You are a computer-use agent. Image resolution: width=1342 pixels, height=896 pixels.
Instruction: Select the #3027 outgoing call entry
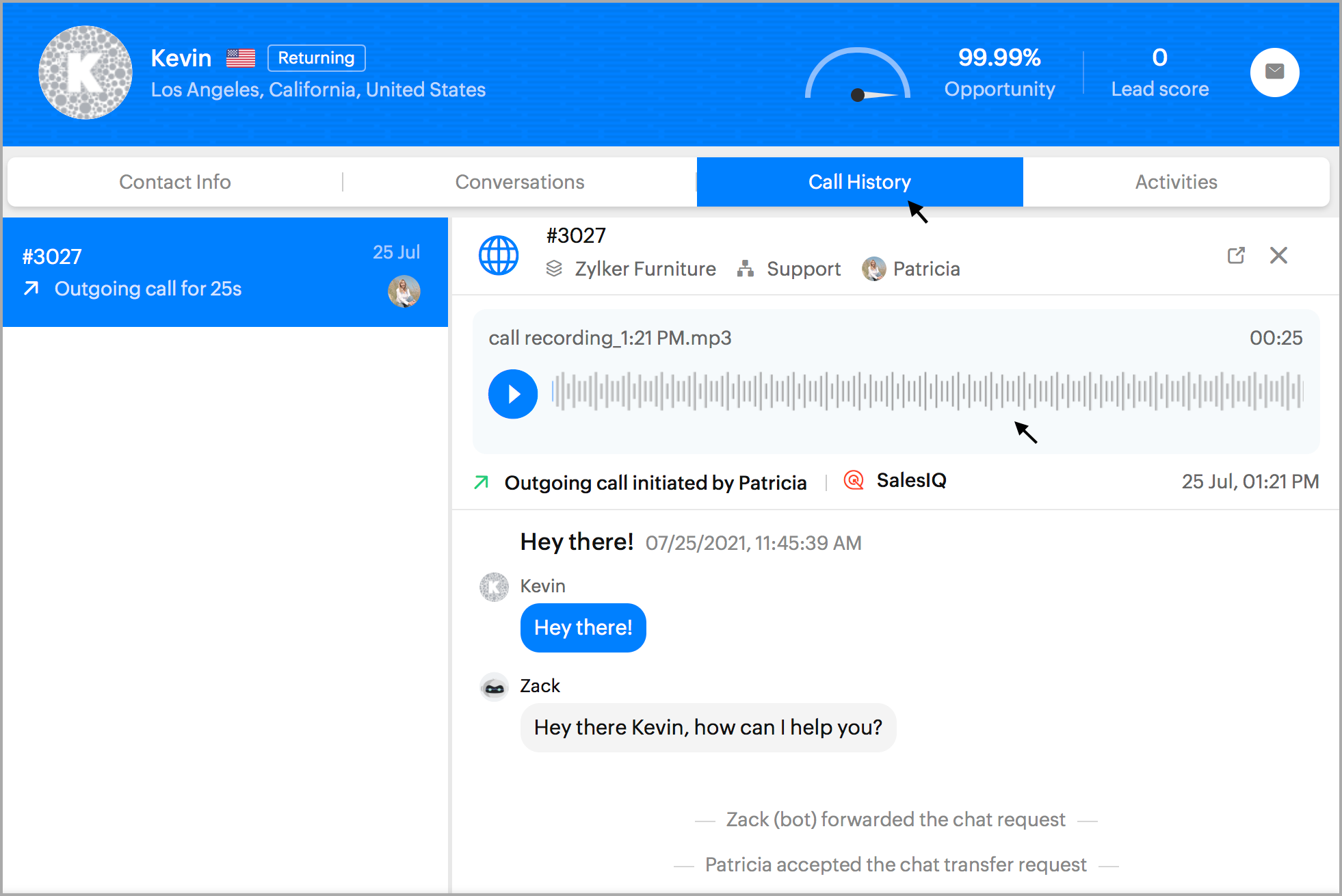click(225, 272)
